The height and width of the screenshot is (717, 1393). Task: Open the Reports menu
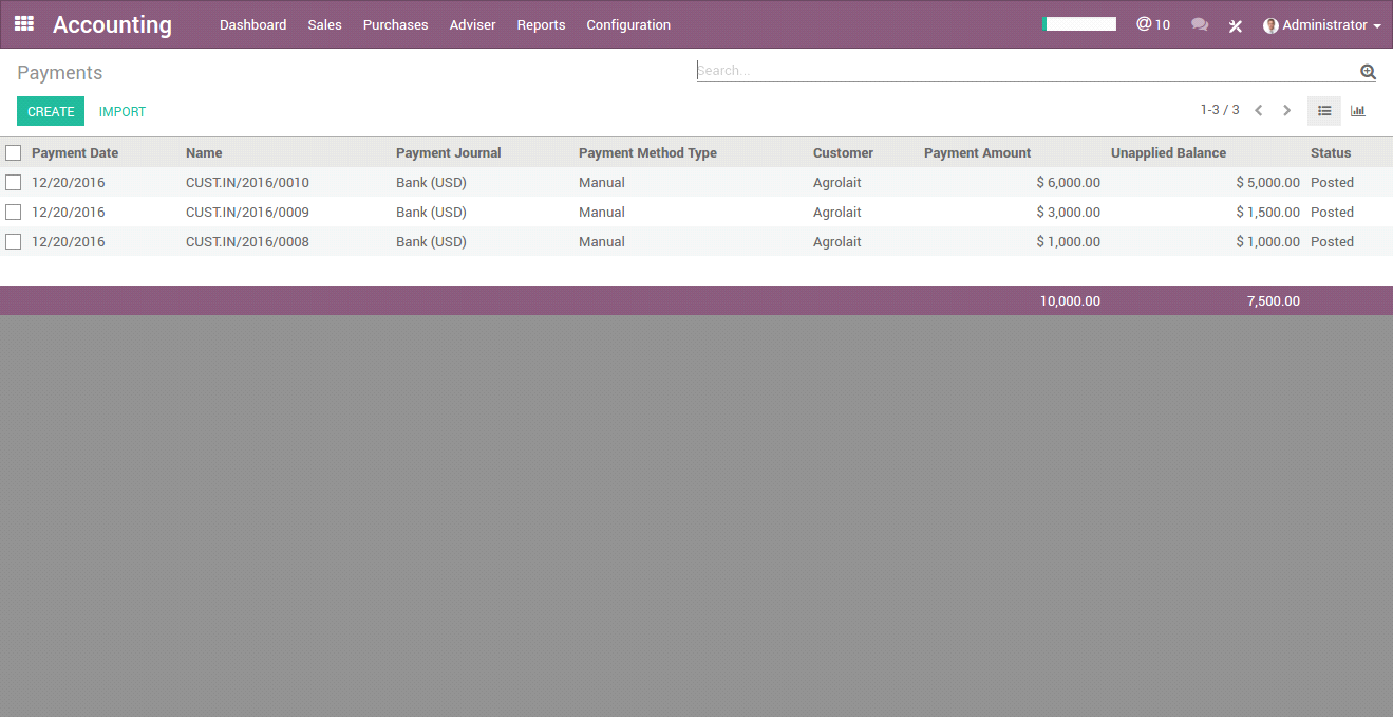[541, 25]
